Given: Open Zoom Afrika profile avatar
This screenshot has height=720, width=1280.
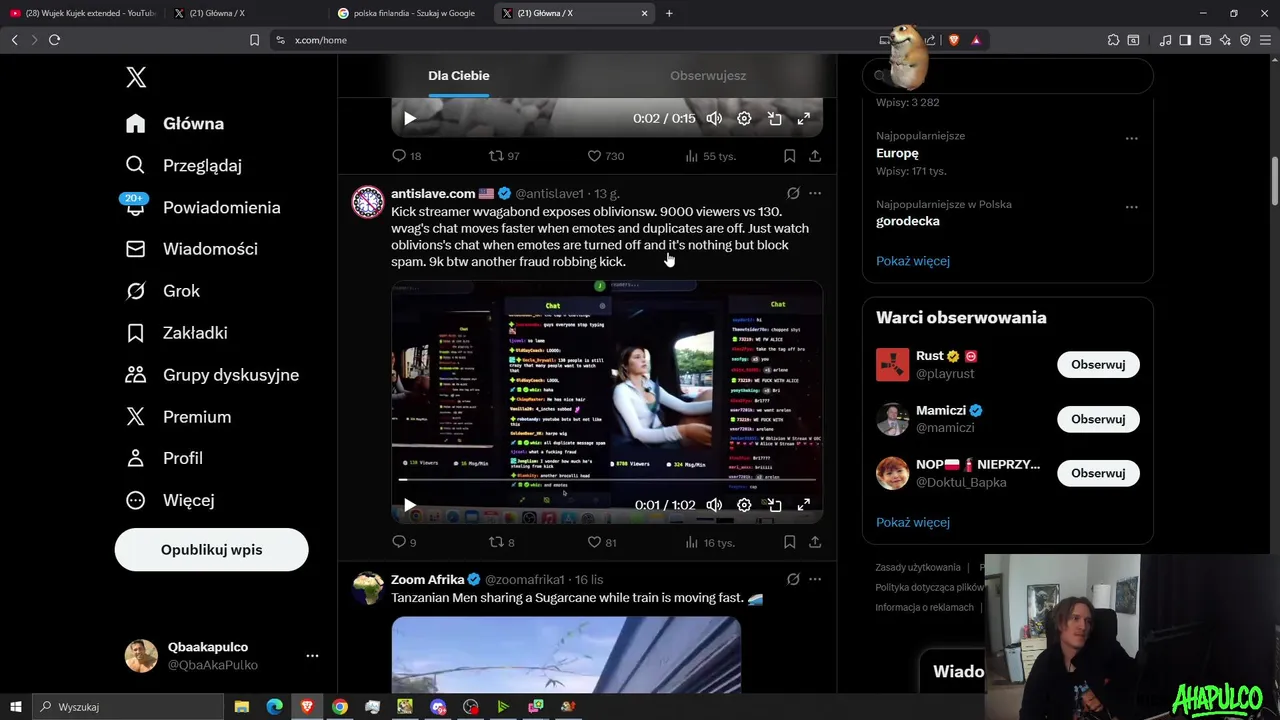Looking at the screenshot, I should coord(368,588).
